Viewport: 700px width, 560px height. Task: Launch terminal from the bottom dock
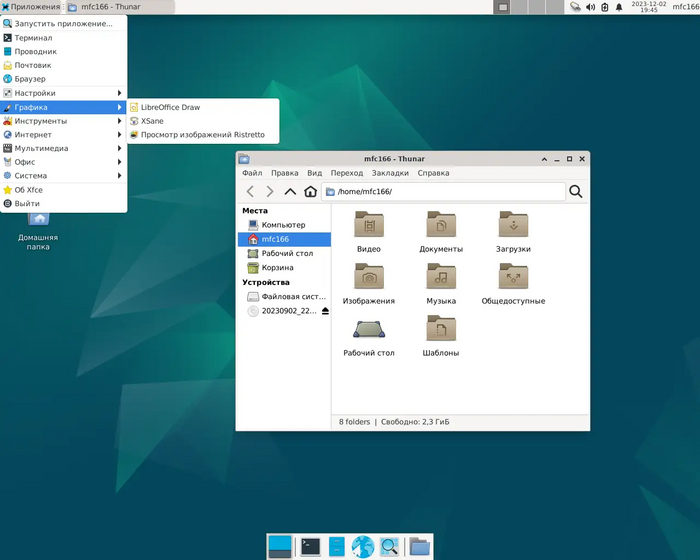tap(310, 547)
